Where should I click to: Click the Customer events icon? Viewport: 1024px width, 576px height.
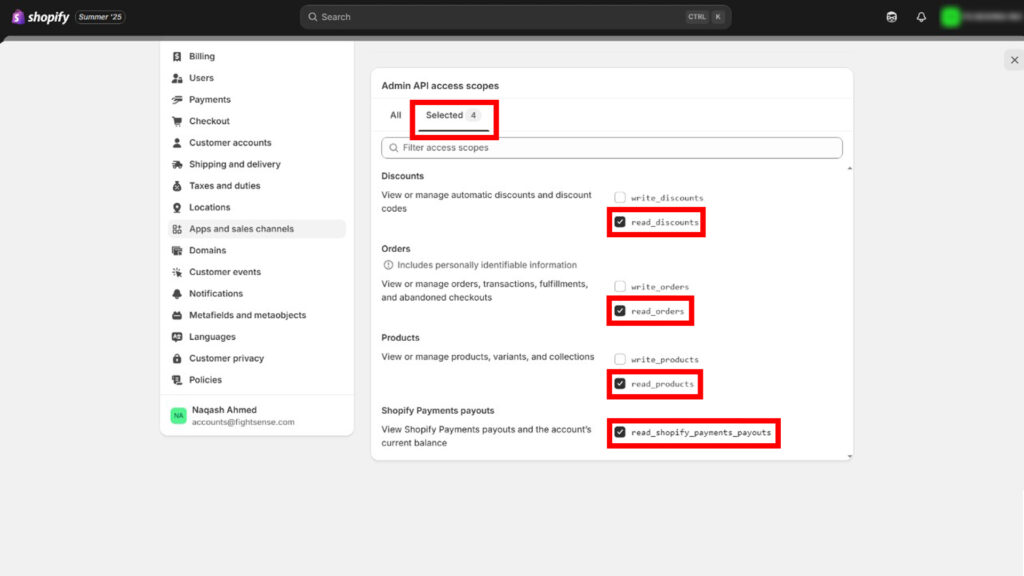(x=177, y=272)
